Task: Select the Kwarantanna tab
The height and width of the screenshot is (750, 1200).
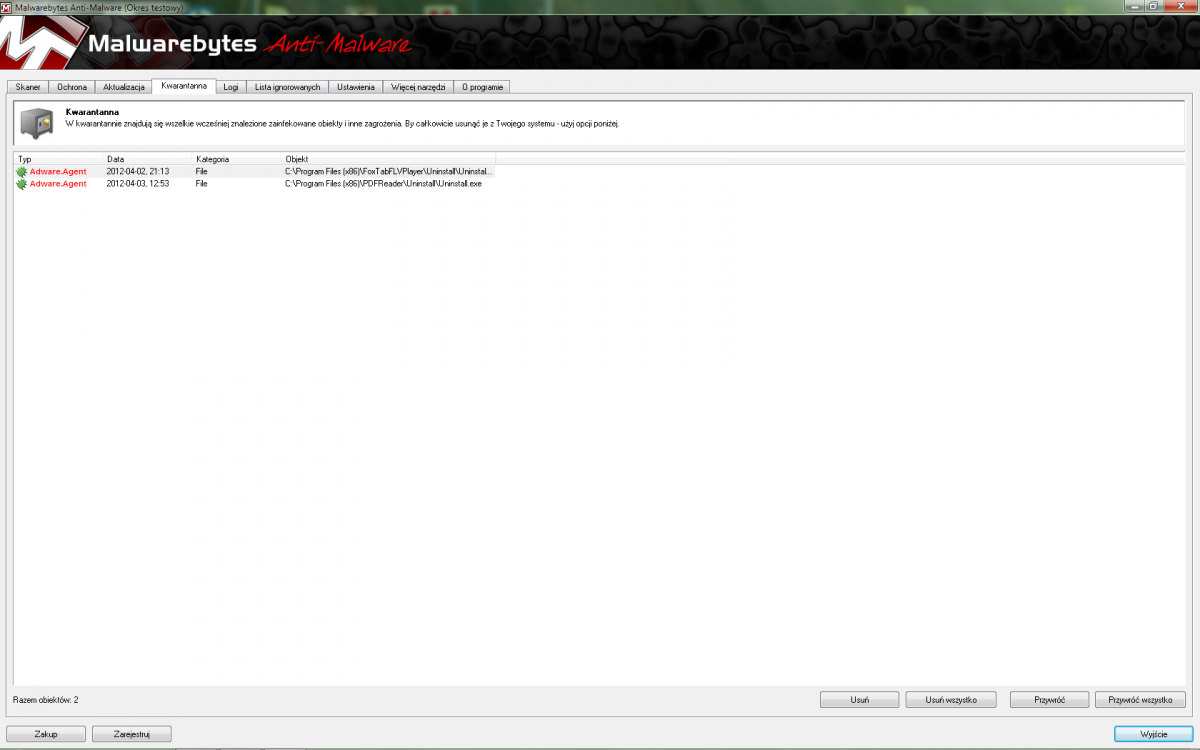Action: click(184, 86)
